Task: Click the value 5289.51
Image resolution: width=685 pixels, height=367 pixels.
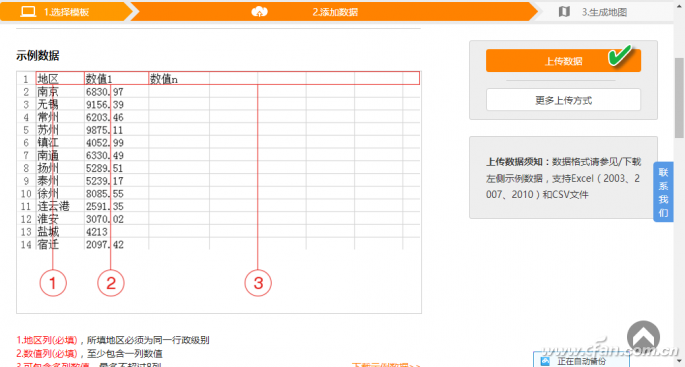Action: 105,168
